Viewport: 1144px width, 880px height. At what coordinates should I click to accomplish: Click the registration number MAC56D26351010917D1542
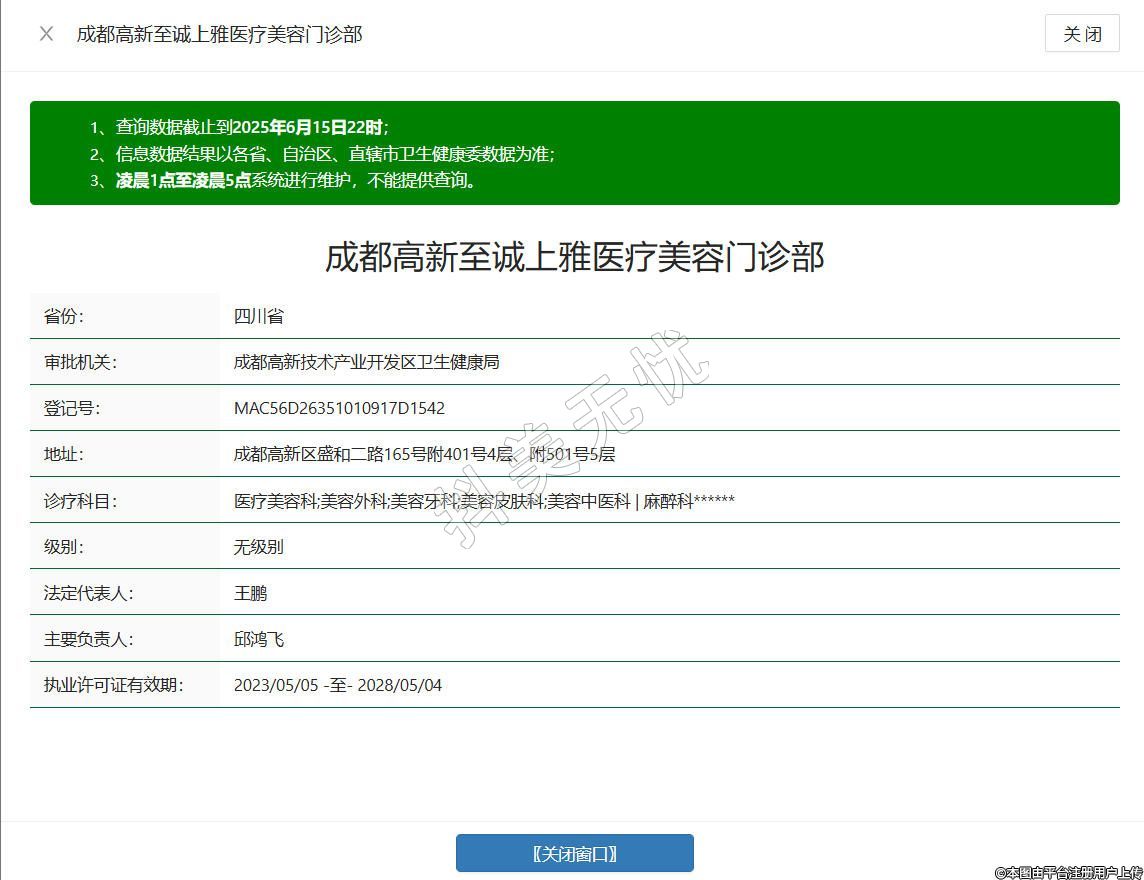tap(339, 408)
